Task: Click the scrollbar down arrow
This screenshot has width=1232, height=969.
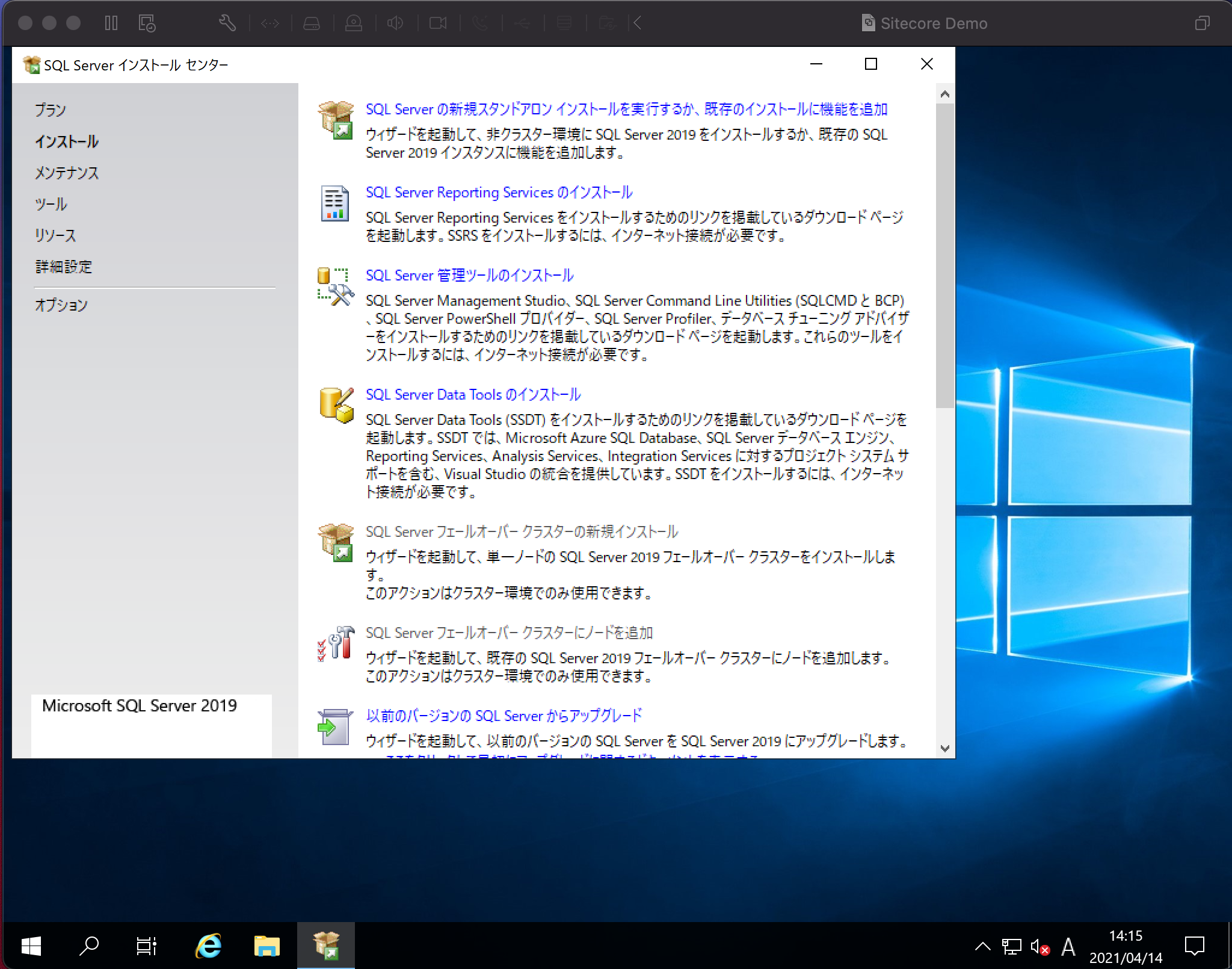Action: 945,749
